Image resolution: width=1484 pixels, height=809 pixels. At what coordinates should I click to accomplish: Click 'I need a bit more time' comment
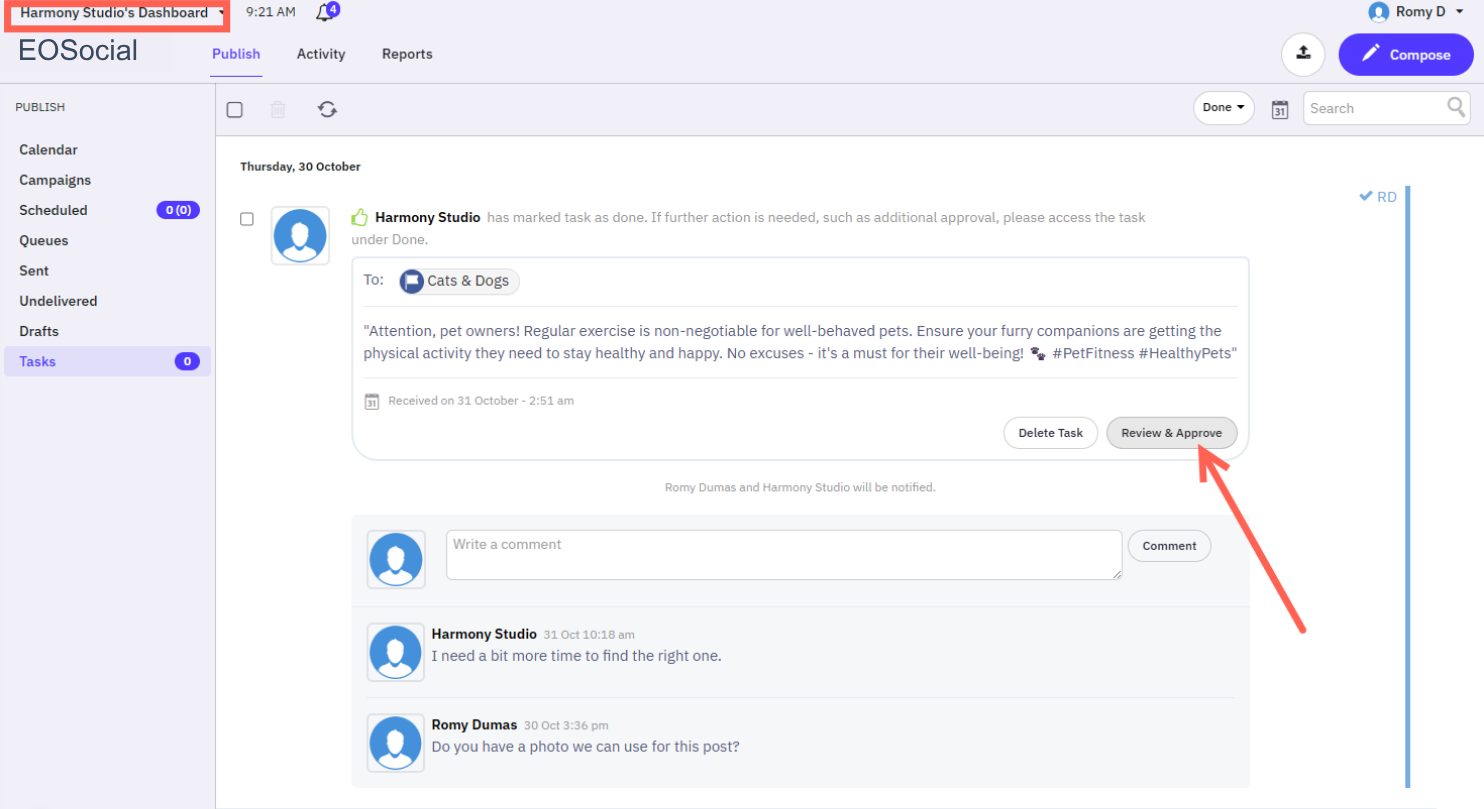pyautogui.click(x=576, y=656)
